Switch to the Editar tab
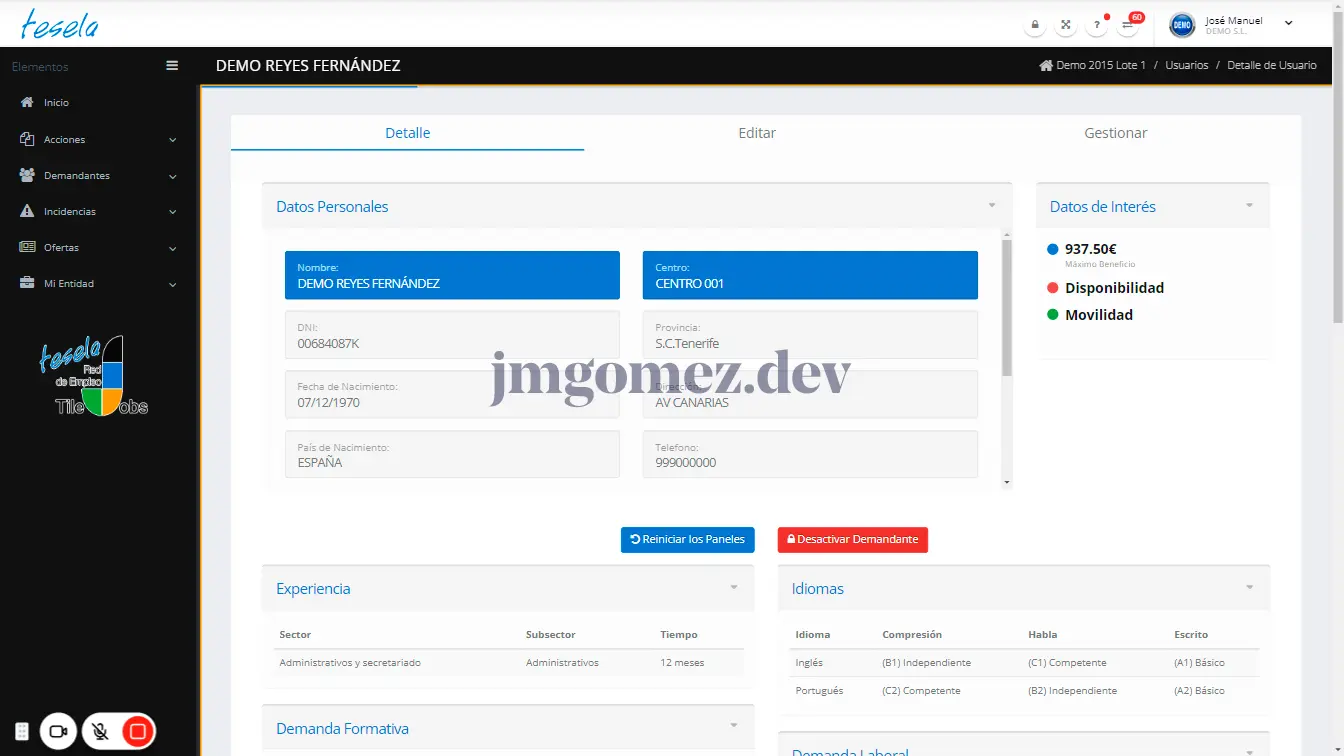1344x756 pixels. pyautogui.click(x=757, y=133)
